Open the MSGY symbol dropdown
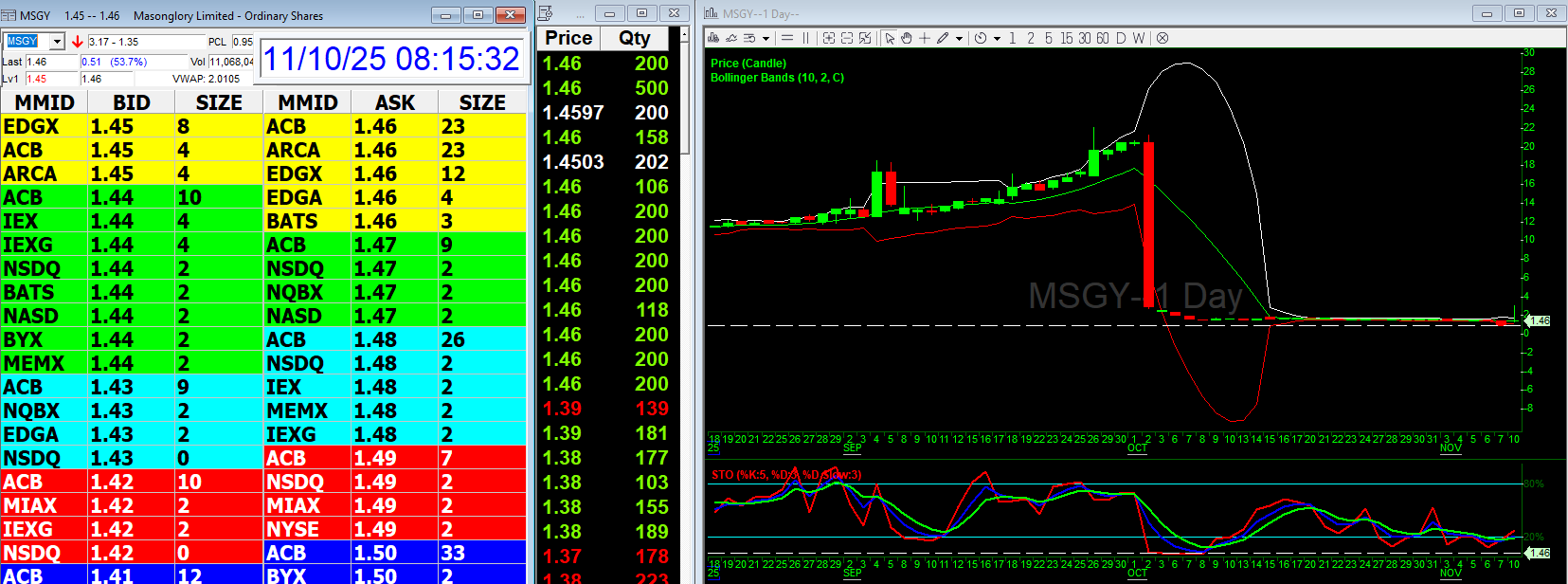 click(x=57, y=42)
